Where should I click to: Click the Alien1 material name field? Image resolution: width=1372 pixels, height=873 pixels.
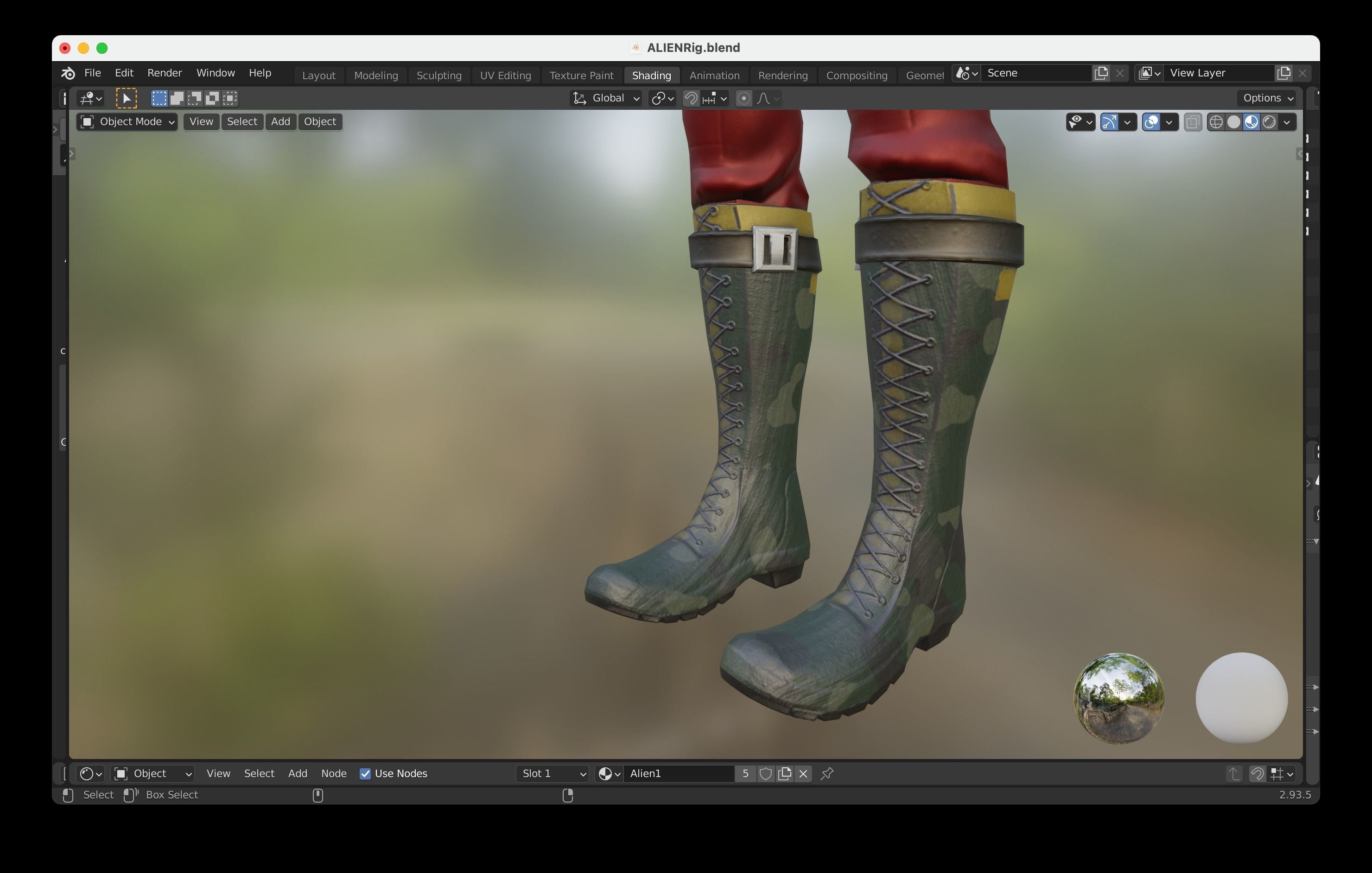tap(678, 773)
